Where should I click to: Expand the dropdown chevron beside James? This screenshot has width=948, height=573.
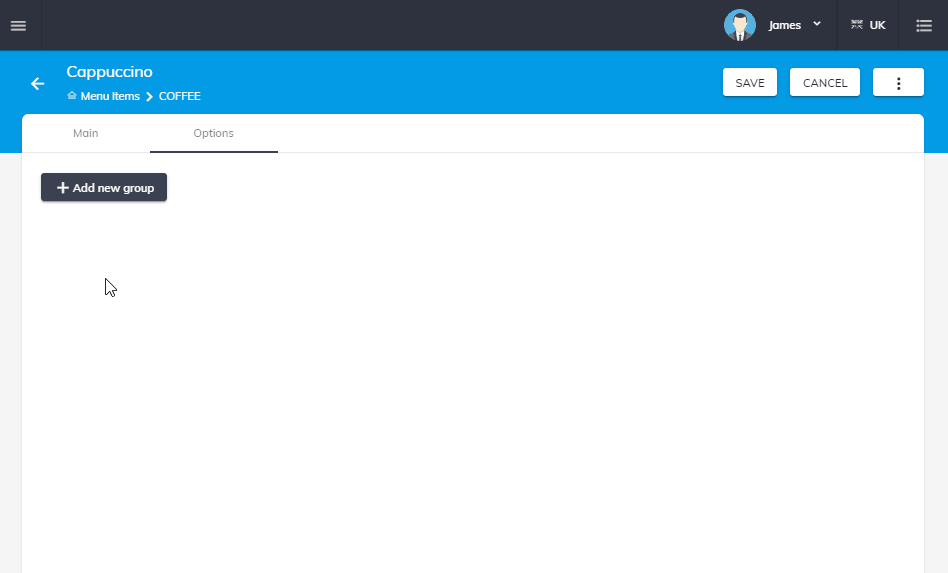(817, 24)
